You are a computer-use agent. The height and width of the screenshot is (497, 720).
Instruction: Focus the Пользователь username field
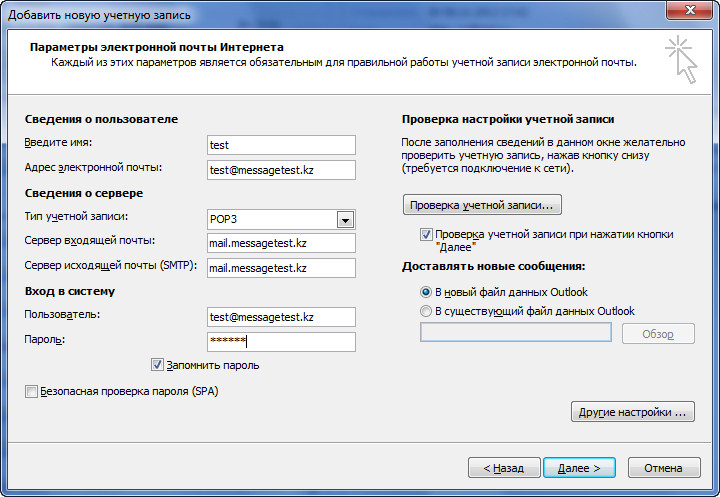281,317
